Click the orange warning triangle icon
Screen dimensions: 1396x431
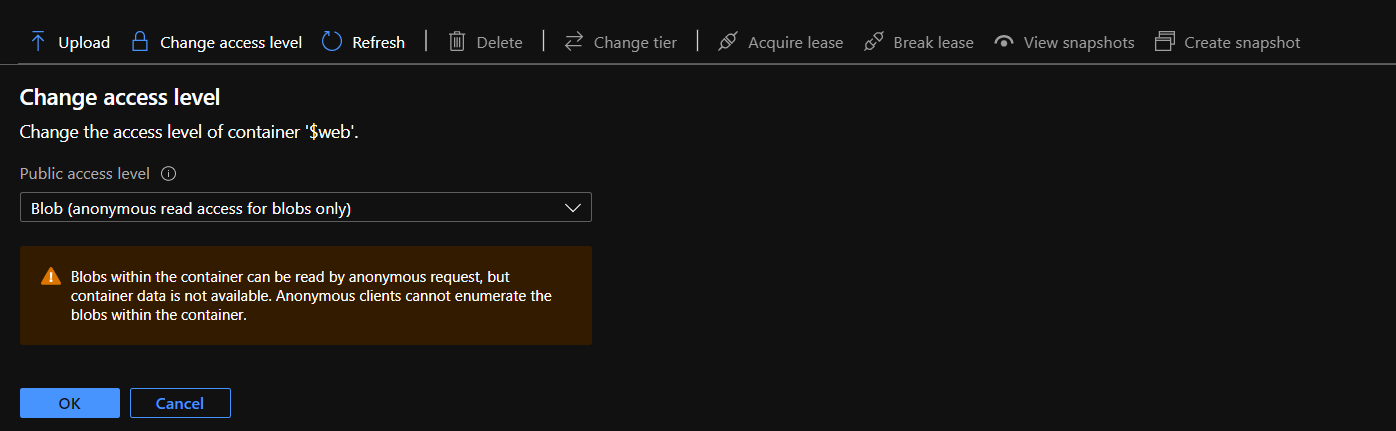coord(50,277)
